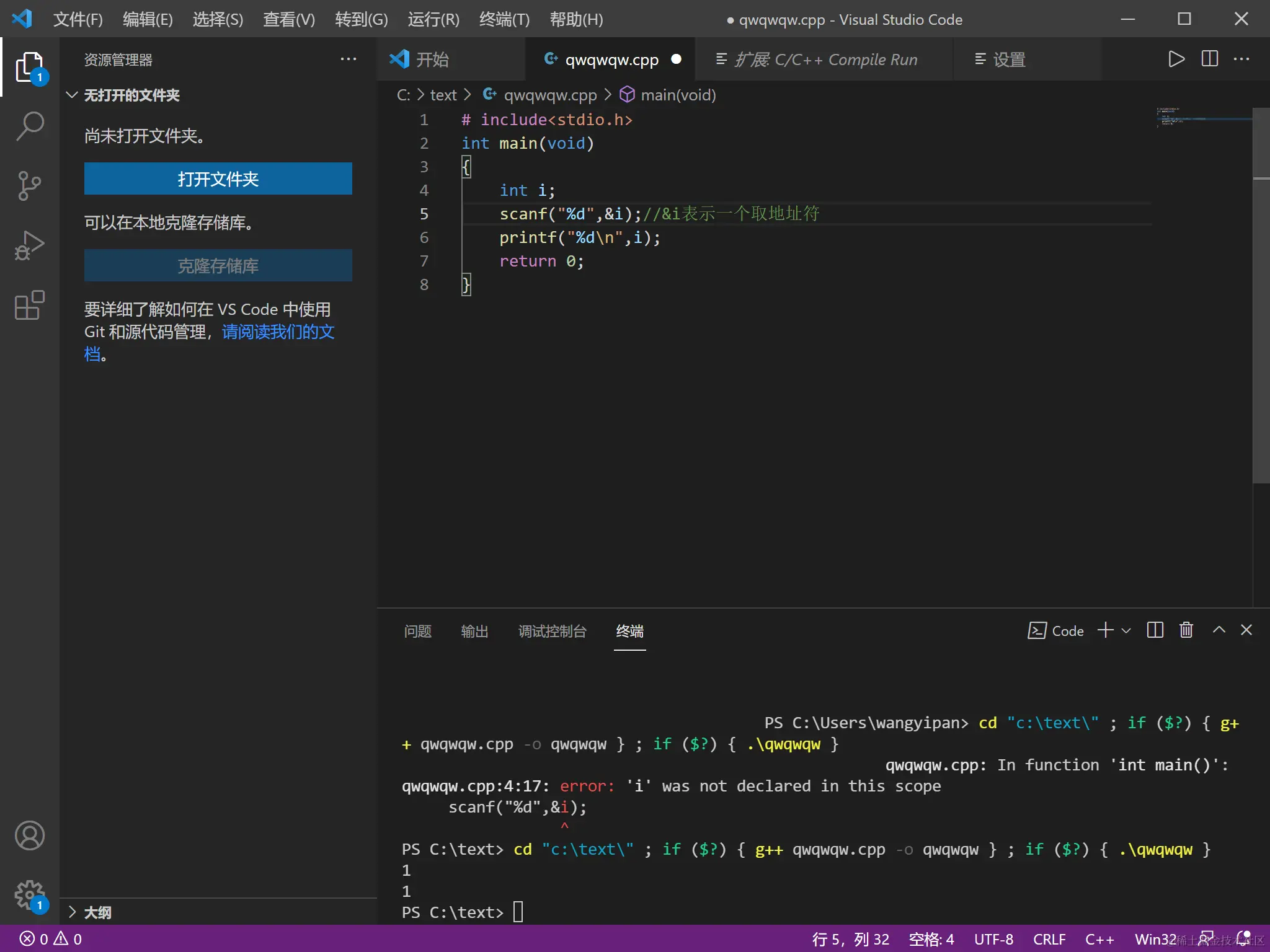Viewport: 1270px width, 952px height.
Task: Open Manage gear settings icon
Action: point(29,895)
